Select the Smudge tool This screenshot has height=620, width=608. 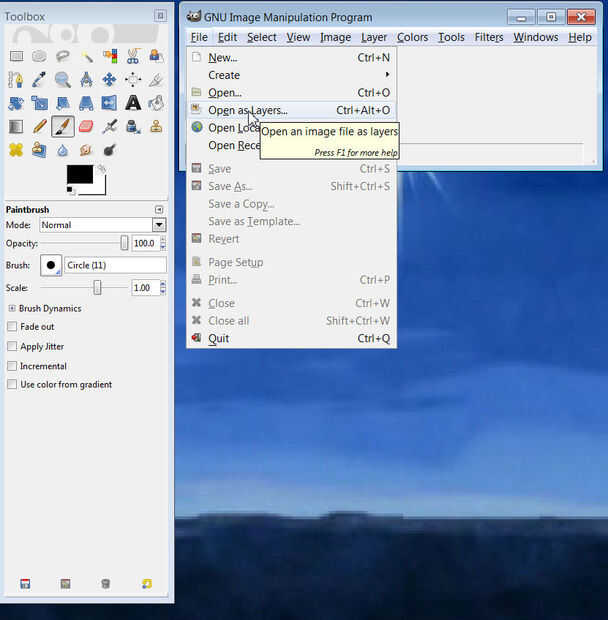(86, 150)
